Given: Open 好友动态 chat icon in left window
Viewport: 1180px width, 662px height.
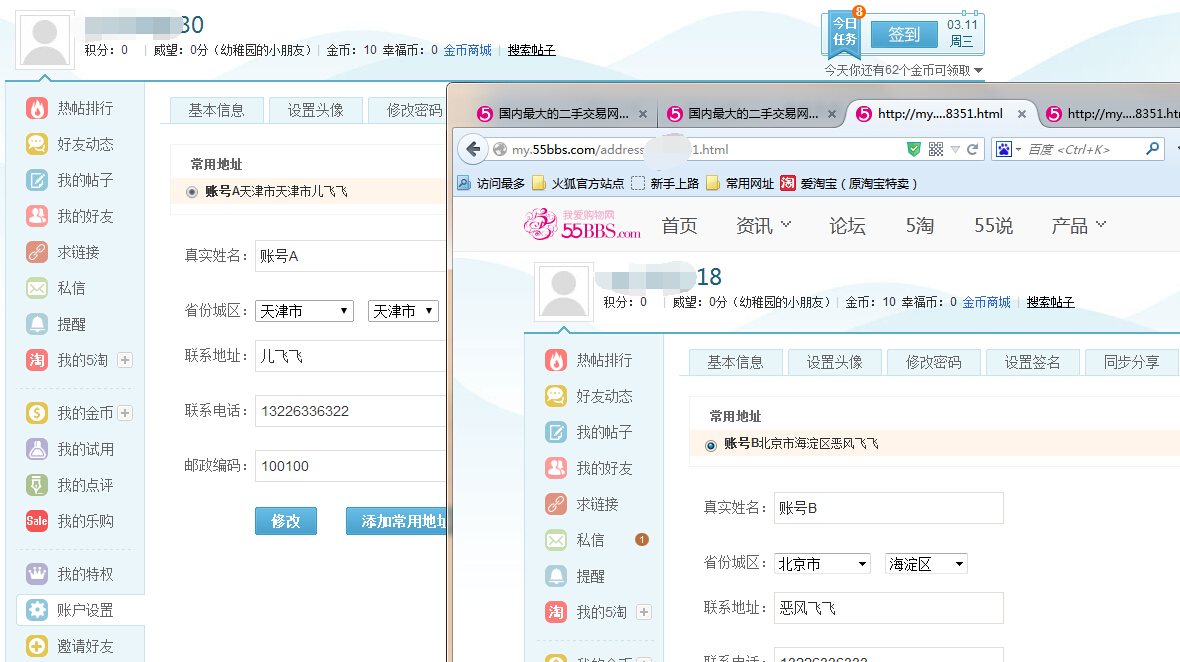Looking at the screenshot, I should click(36, 144).
